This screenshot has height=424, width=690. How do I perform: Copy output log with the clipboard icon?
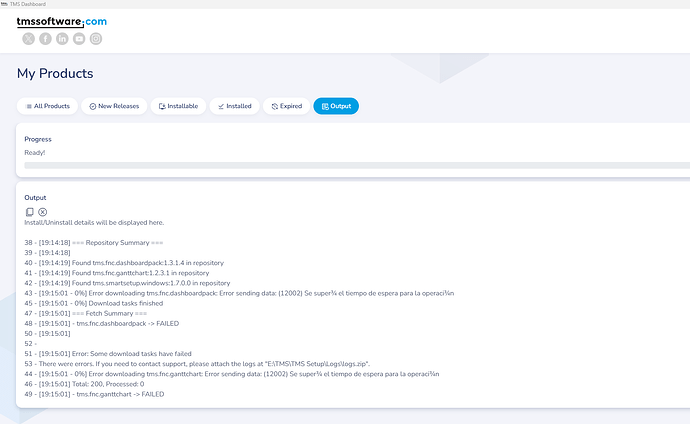click(x=29, y=212)
